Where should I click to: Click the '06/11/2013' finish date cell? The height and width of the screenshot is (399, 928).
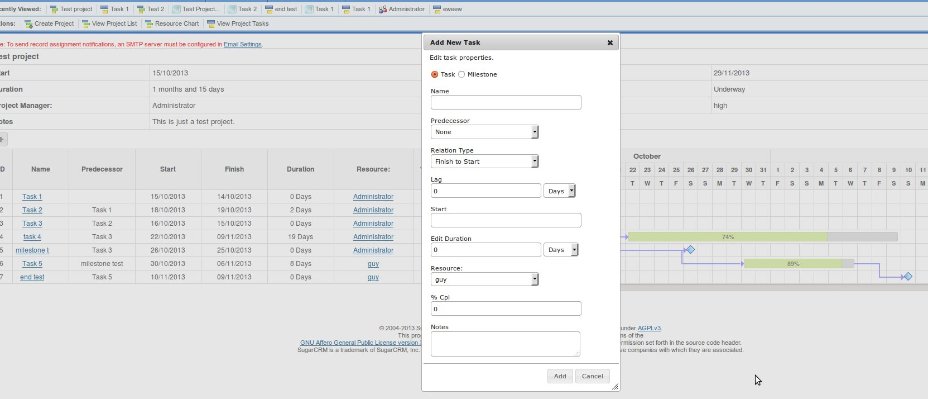tap(234, 264)
